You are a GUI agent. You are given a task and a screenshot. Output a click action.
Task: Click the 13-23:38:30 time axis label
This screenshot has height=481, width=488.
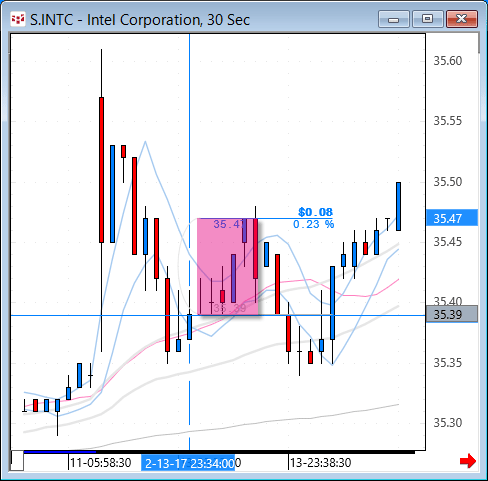[x=320, y=463]
